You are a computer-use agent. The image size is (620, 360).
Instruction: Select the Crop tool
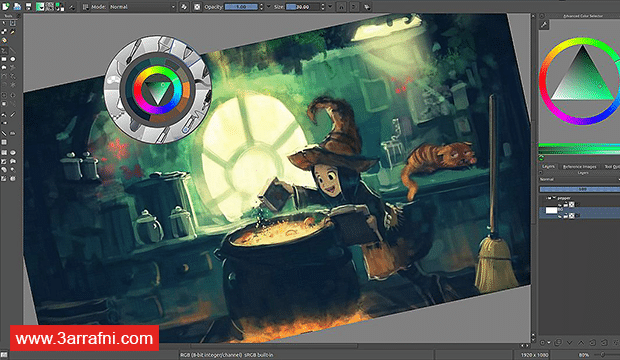tap(4, 95)
